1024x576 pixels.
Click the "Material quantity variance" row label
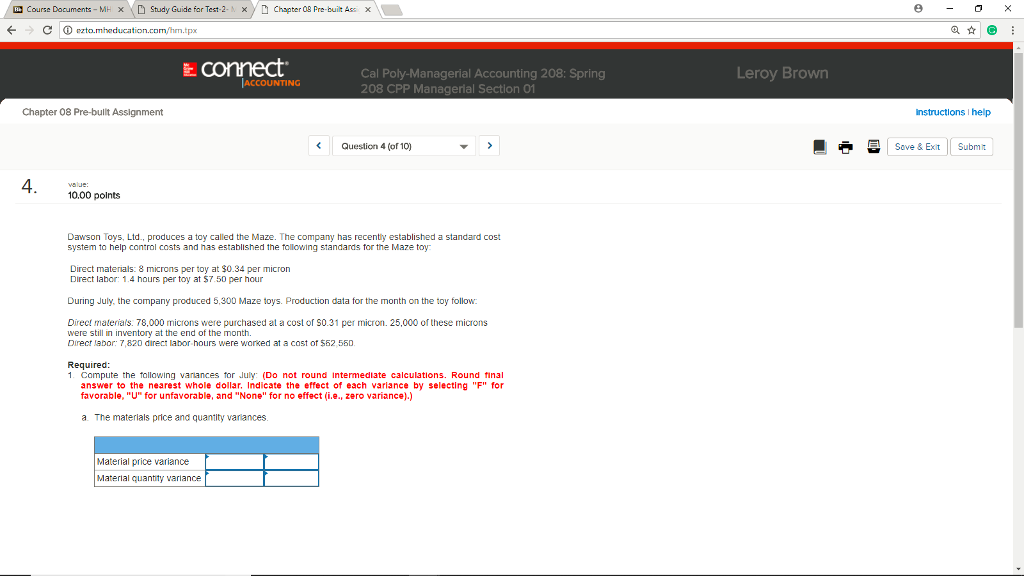(149, 478)
